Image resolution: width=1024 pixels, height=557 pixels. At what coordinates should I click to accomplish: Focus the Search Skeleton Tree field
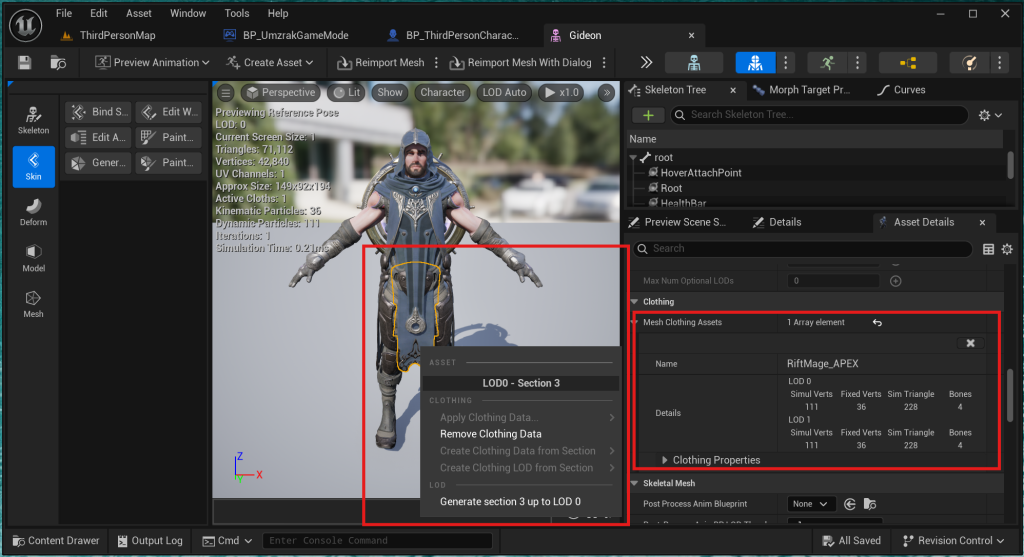pyautogui.click(x=820, y=115)
